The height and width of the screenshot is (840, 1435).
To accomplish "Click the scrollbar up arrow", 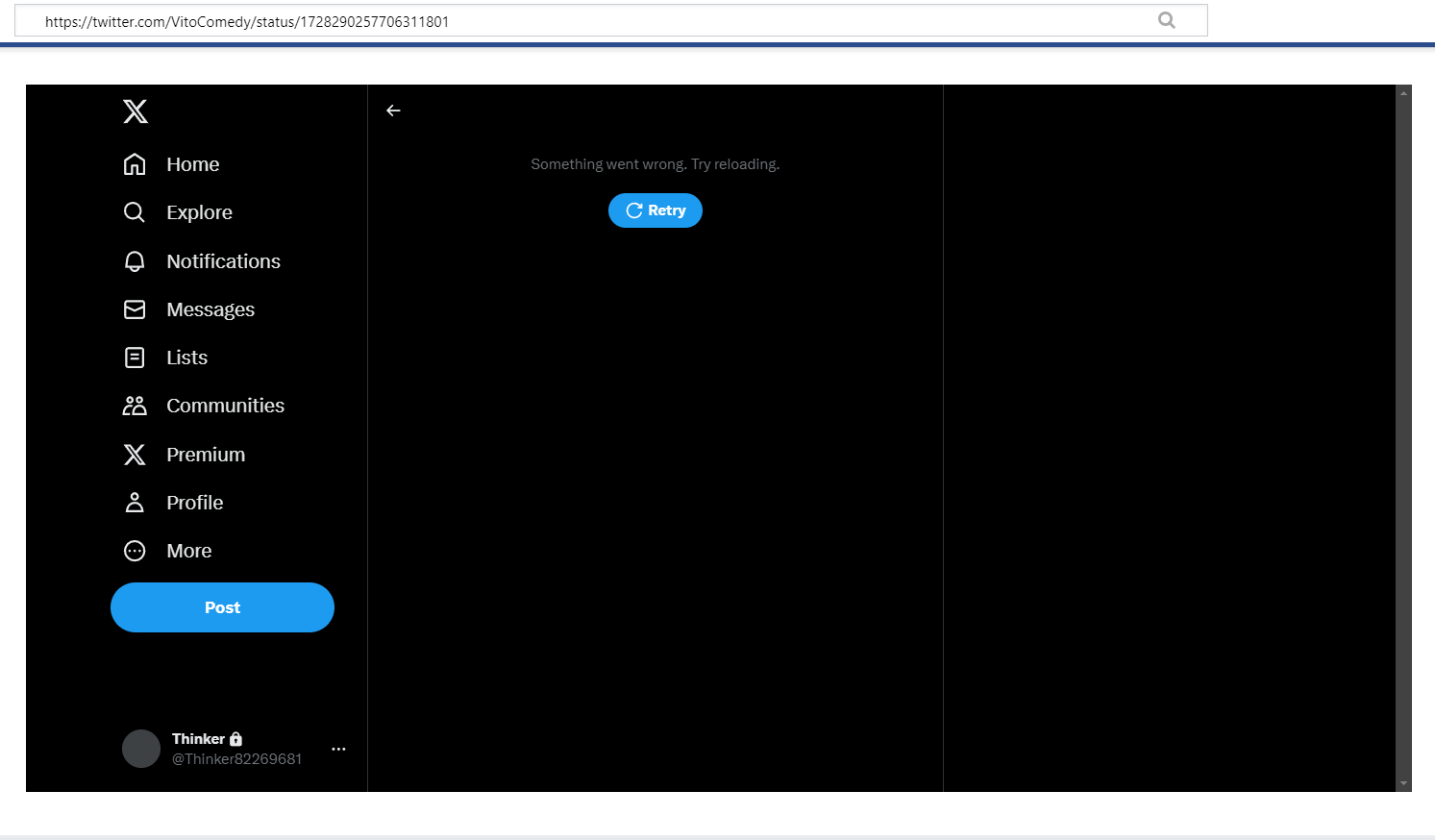I will point(1403,93).
